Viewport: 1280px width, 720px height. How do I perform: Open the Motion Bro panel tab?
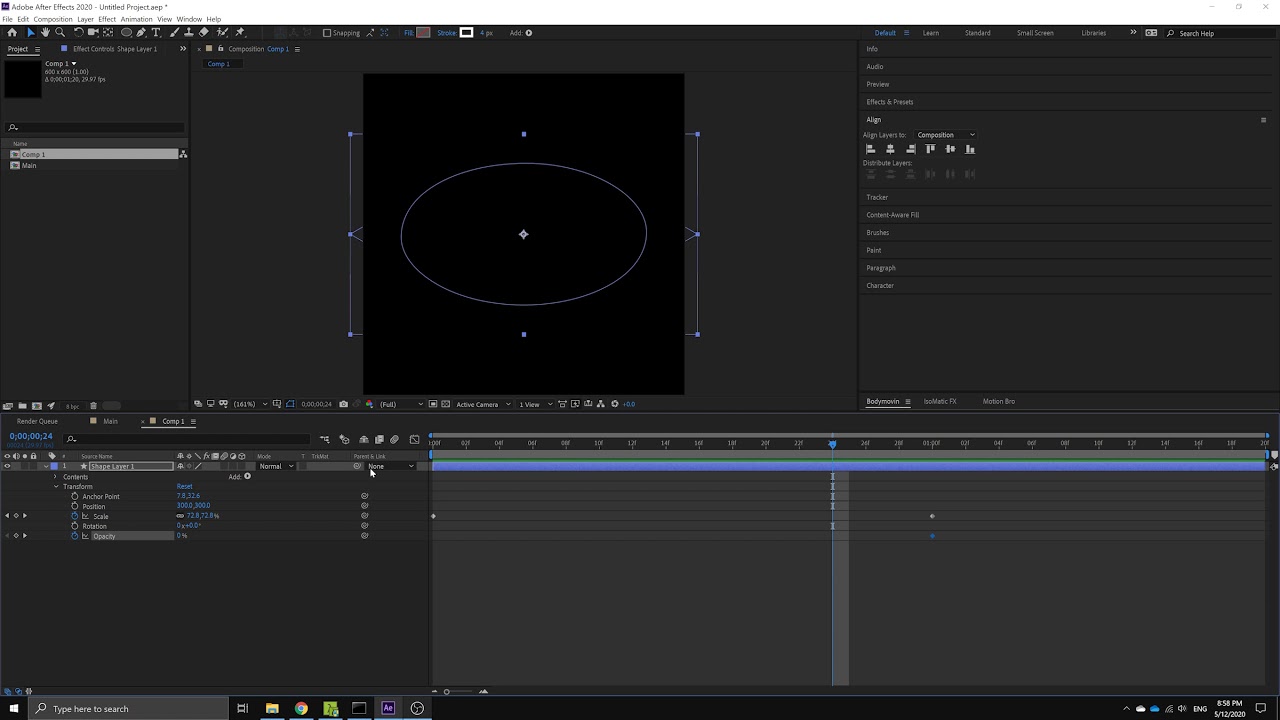click(998, 401)
